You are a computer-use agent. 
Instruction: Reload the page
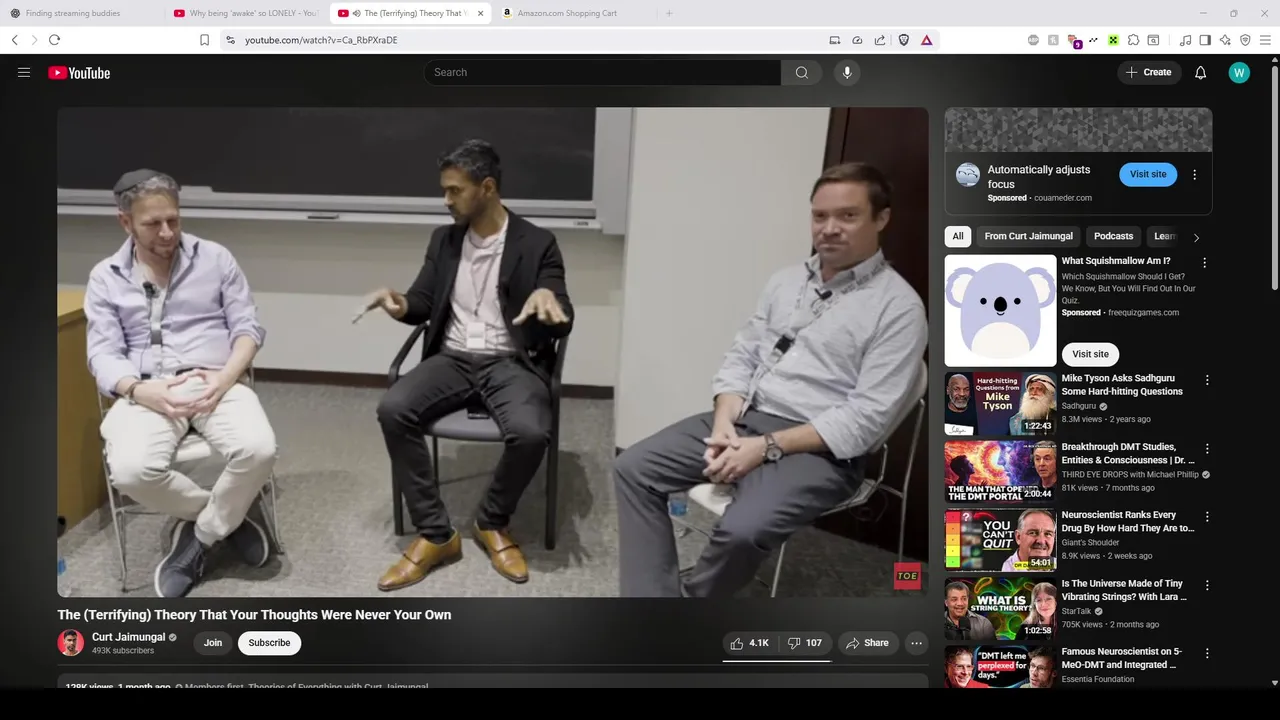tap(54, 40)
